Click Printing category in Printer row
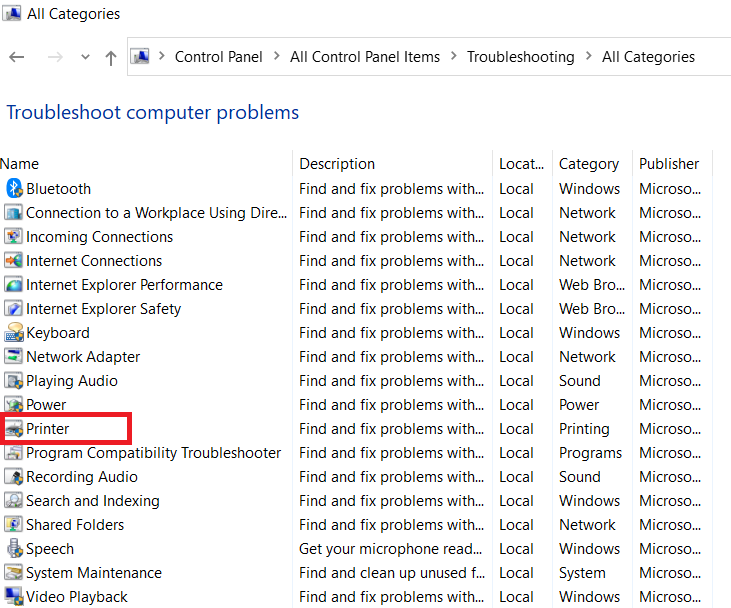This screenshot has width=731, height=608. click(584, 429)
